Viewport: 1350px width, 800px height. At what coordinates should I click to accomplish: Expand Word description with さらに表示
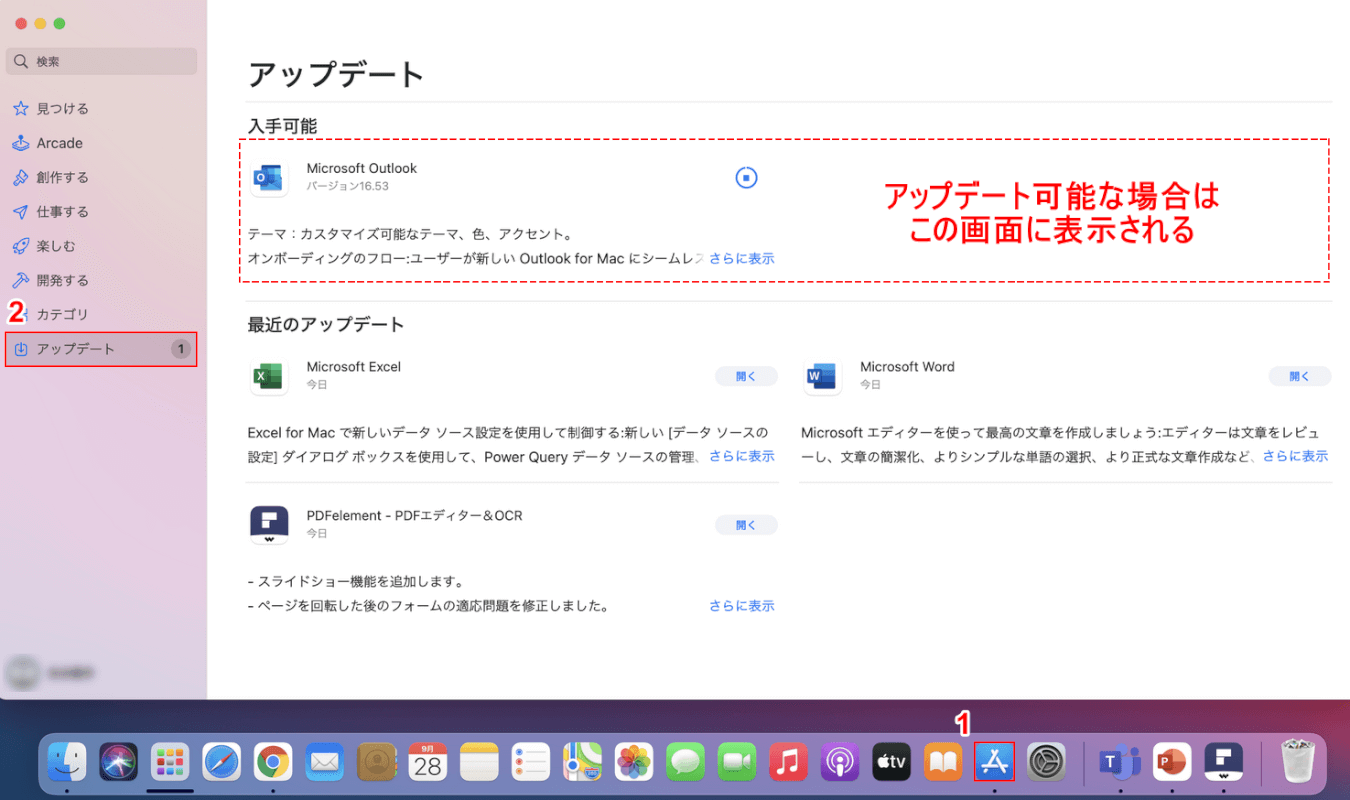pos(1295,456)
